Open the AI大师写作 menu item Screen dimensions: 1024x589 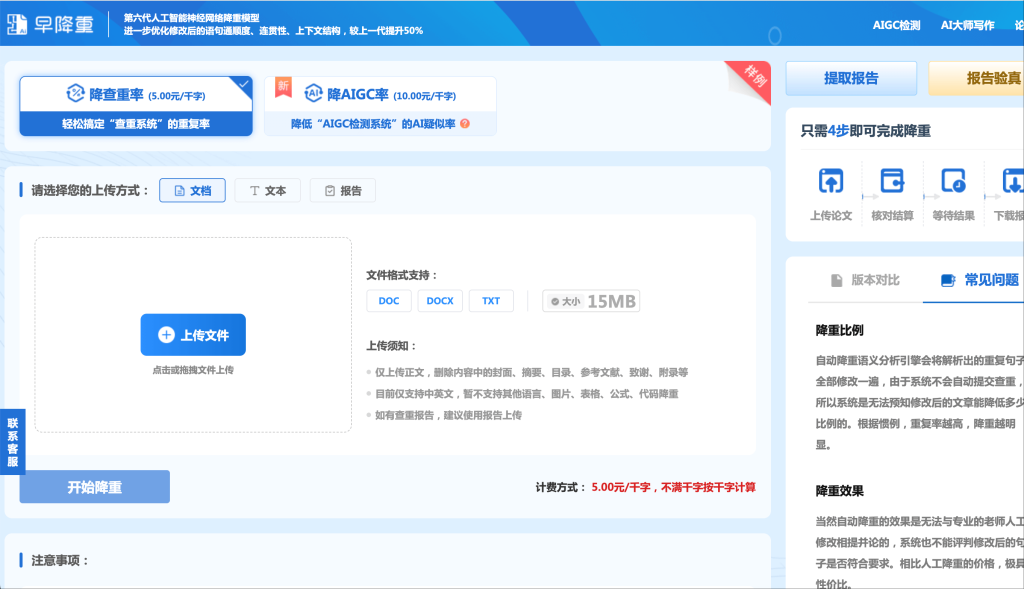[966, 25]
